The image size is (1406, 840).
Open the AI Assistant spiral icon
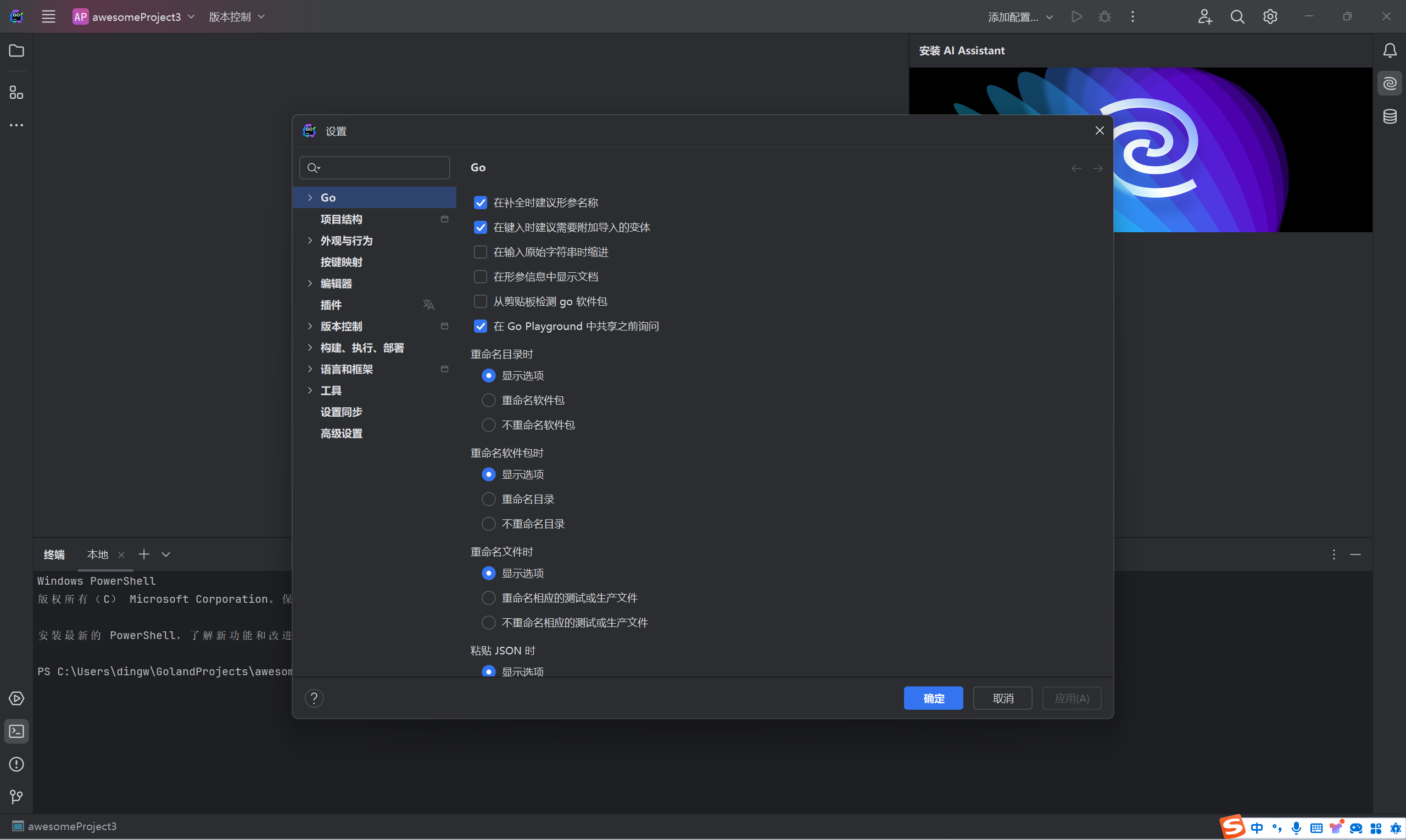[1390, 84]
